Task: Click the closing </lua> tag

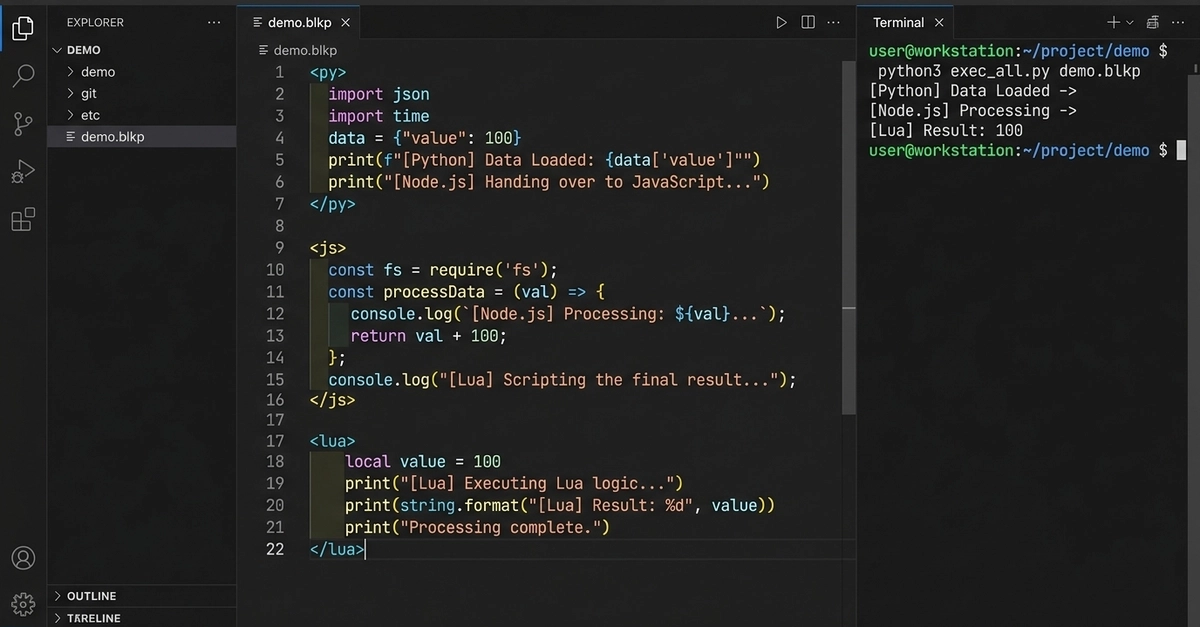Action: tap(338, 549)
